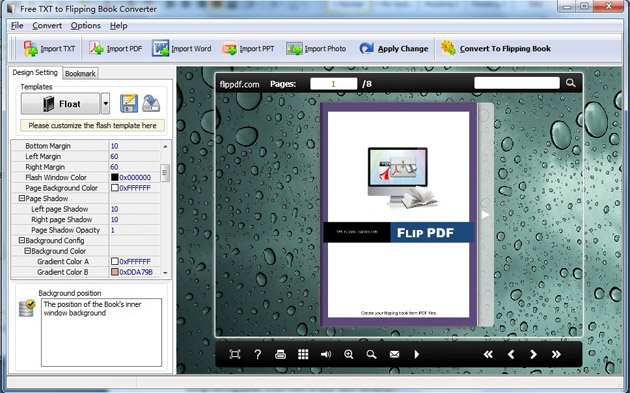Click the search magnifier in bottom bar
The image size is (630, 393).
pos(371,354)
